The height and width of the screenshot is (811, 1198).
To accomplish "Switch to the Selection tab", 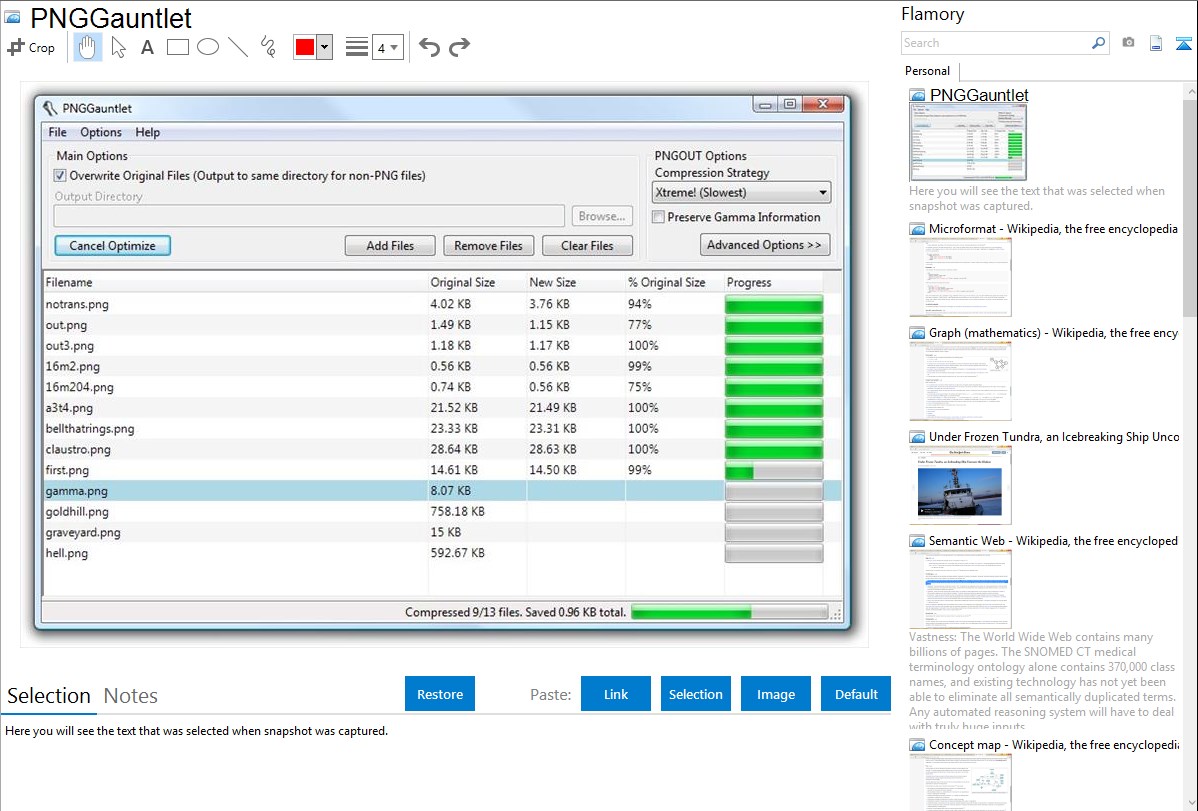I will click(x=49, y=696).
